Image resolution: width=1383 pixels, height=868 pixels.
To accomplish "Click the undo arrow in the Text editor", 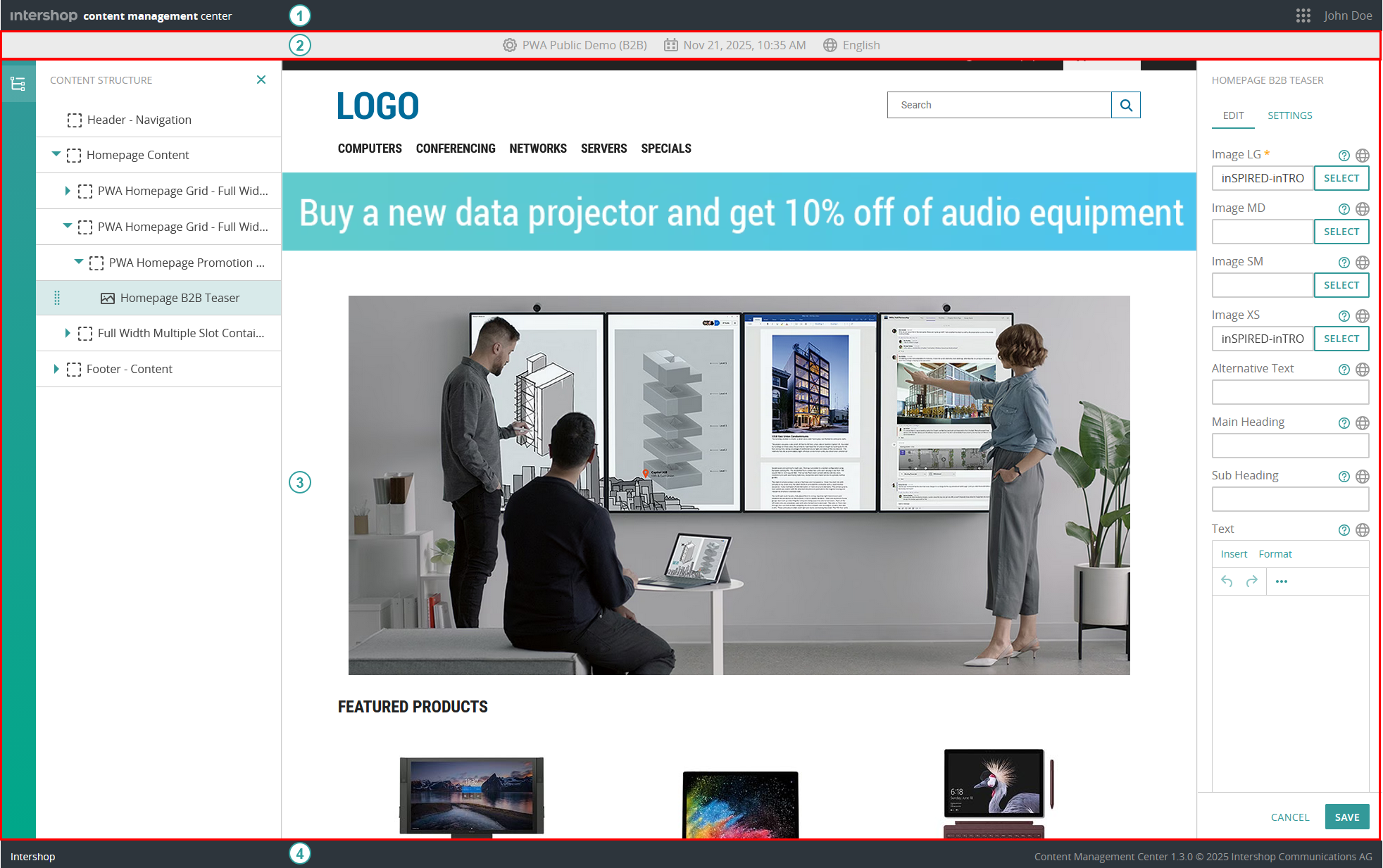I will point(1226,581).
